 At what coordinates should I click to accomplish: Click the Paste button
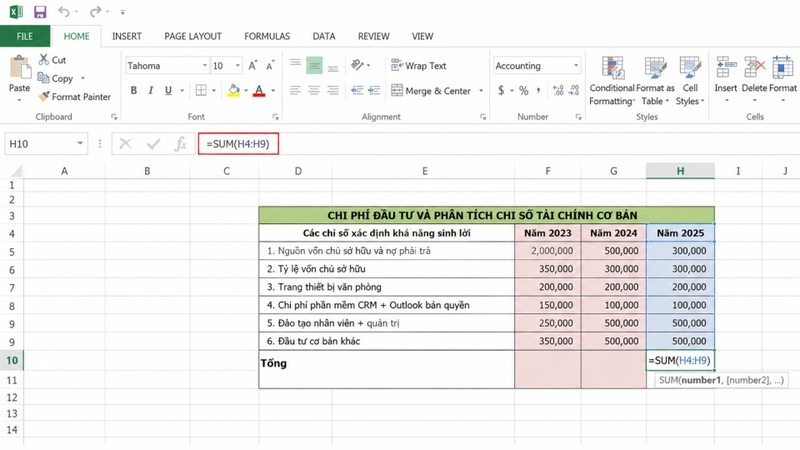19,78
